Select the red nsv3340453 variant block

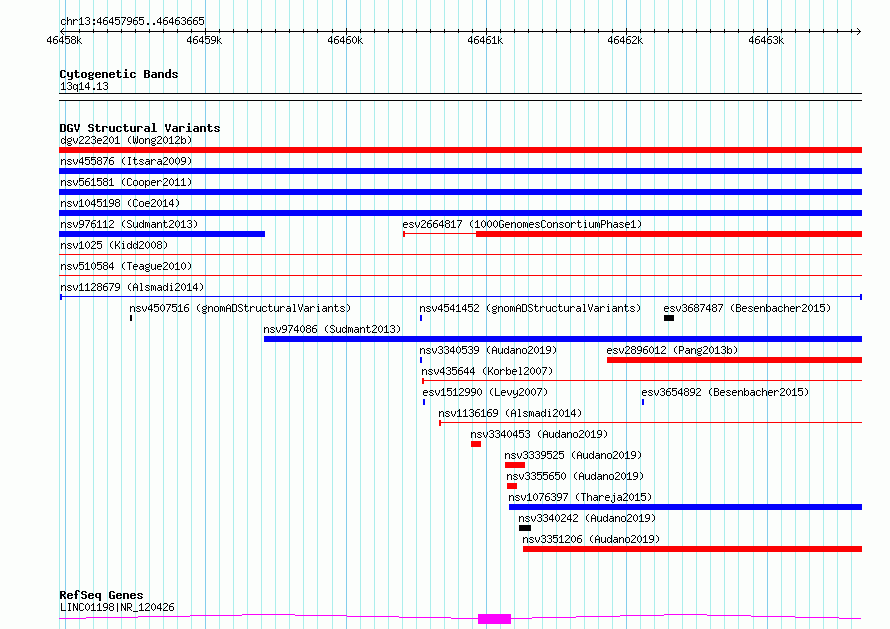pos(476,444)
